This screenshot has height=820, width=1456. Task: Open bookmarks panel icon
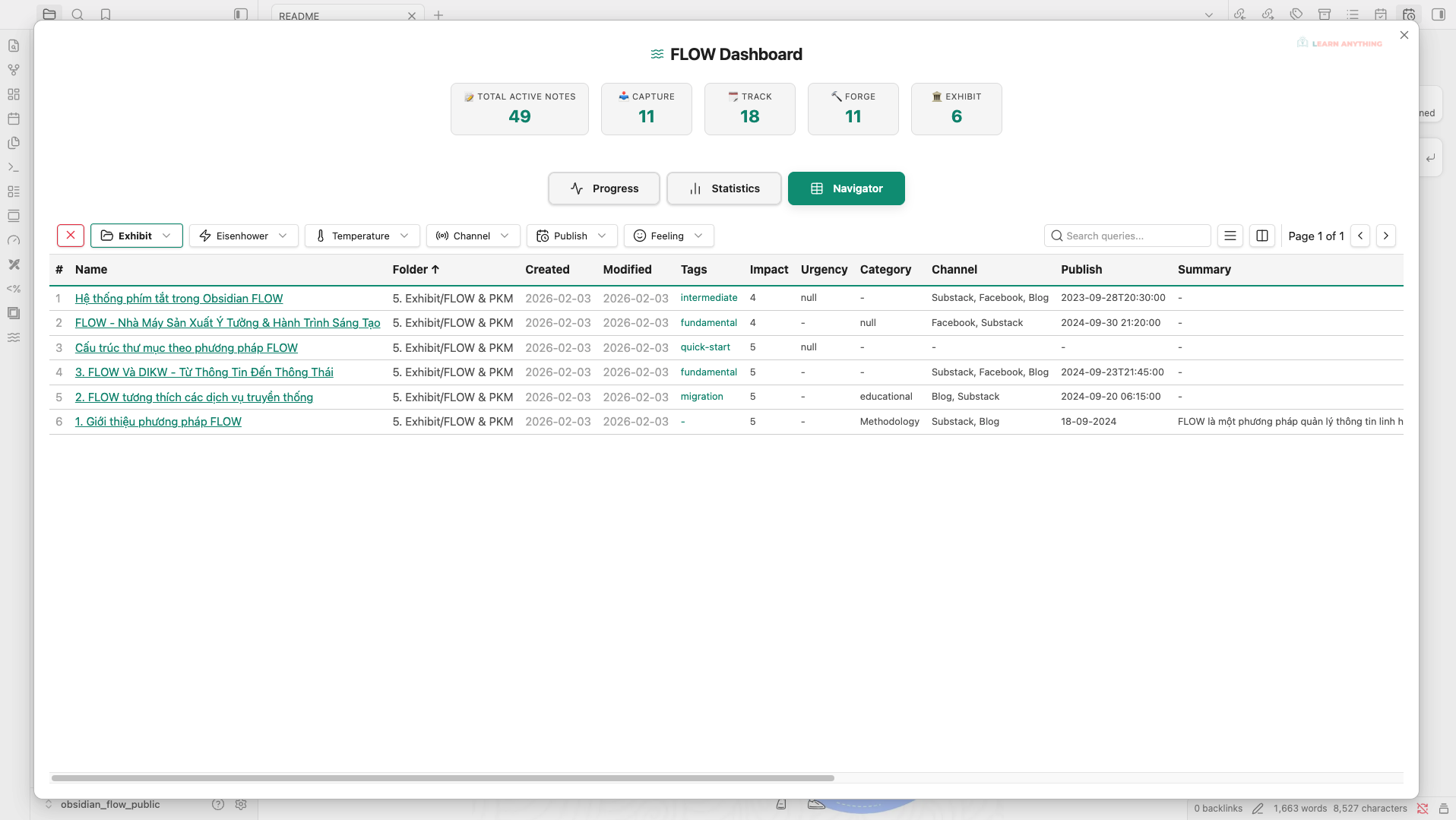[x=106, y=14]
